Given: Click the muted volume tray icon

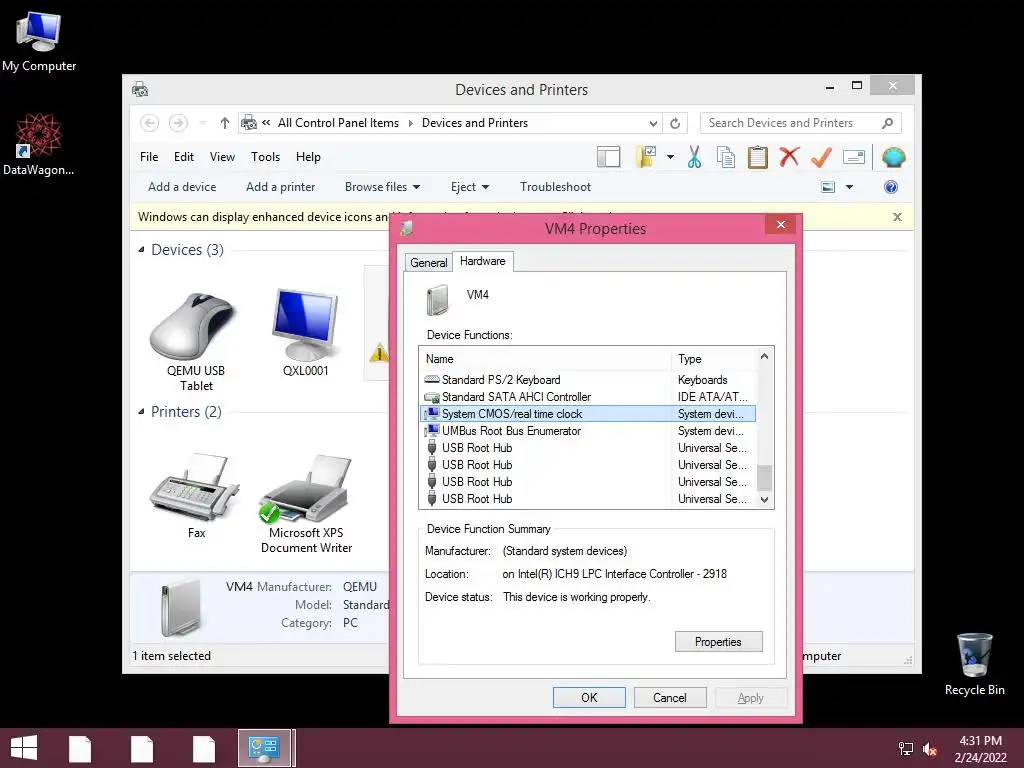Looking at the screenshot, I should [x=930, y=749].
